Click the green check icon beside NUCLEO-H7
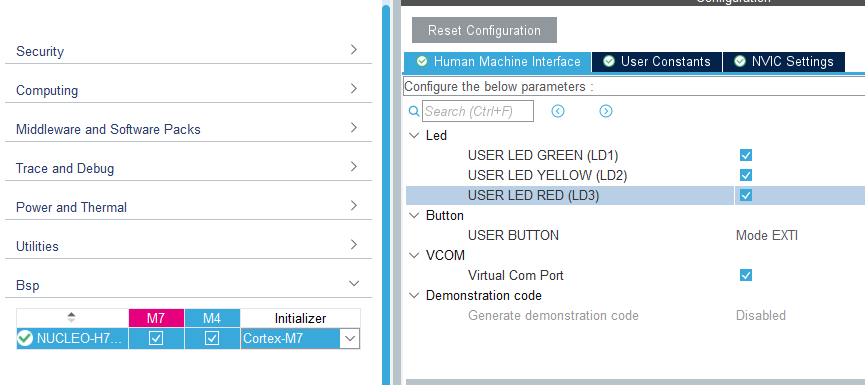This screenshot has height=385, width=865. (25, 338)
